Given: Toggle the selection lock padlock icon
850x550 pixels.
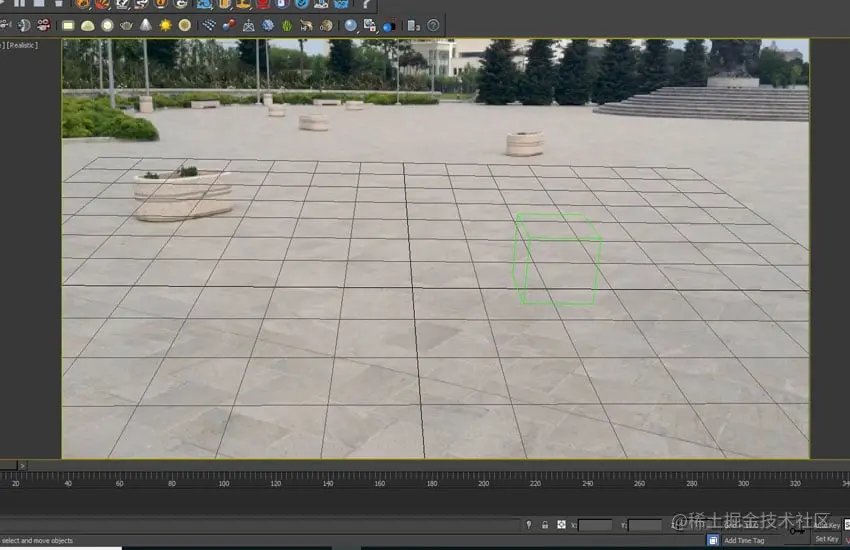Looking at the screenshot, I should [545, 525].
